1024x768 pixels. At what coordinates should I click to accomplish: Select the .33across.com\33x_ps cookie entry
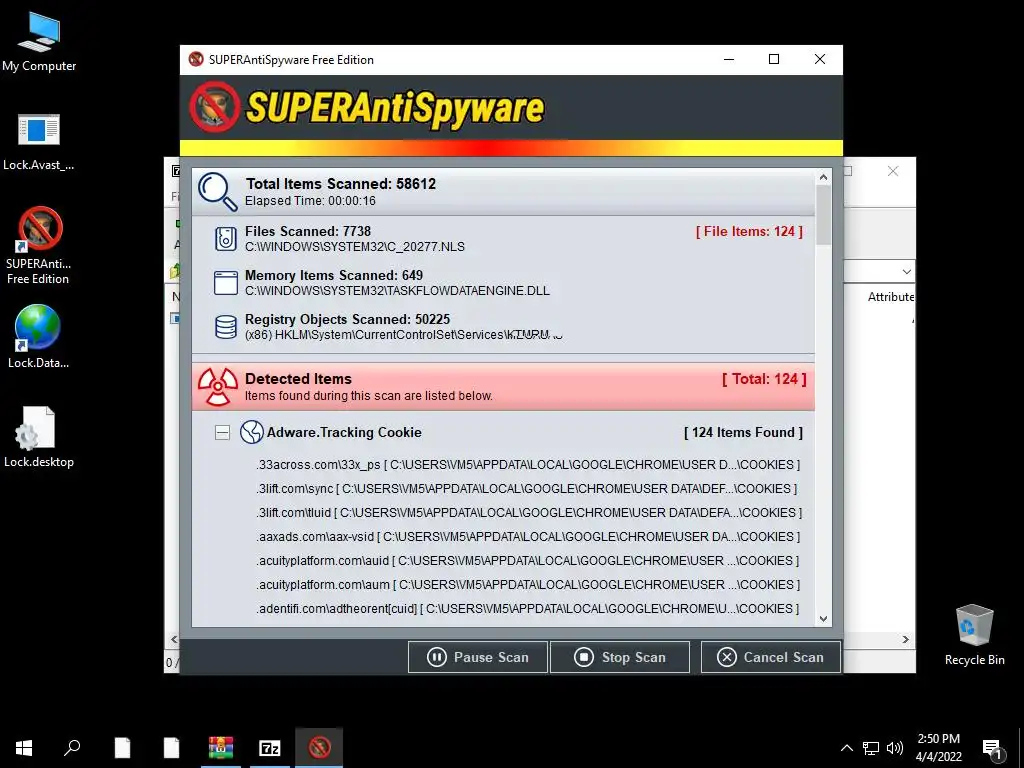click(528, 465)
